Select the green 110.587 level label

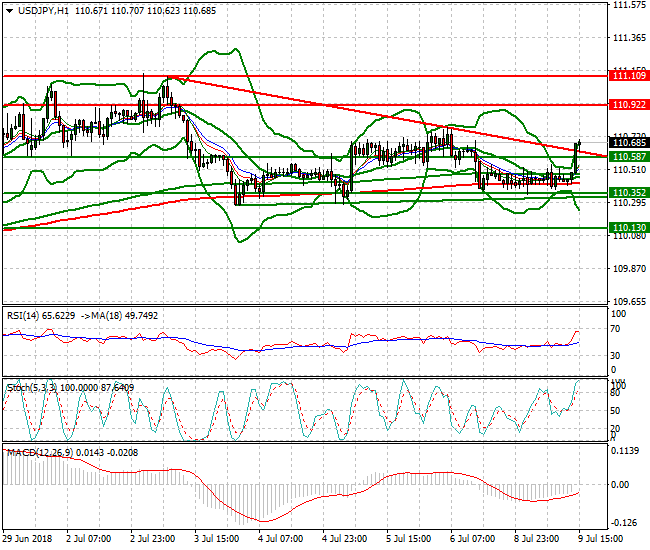point(629,157)
